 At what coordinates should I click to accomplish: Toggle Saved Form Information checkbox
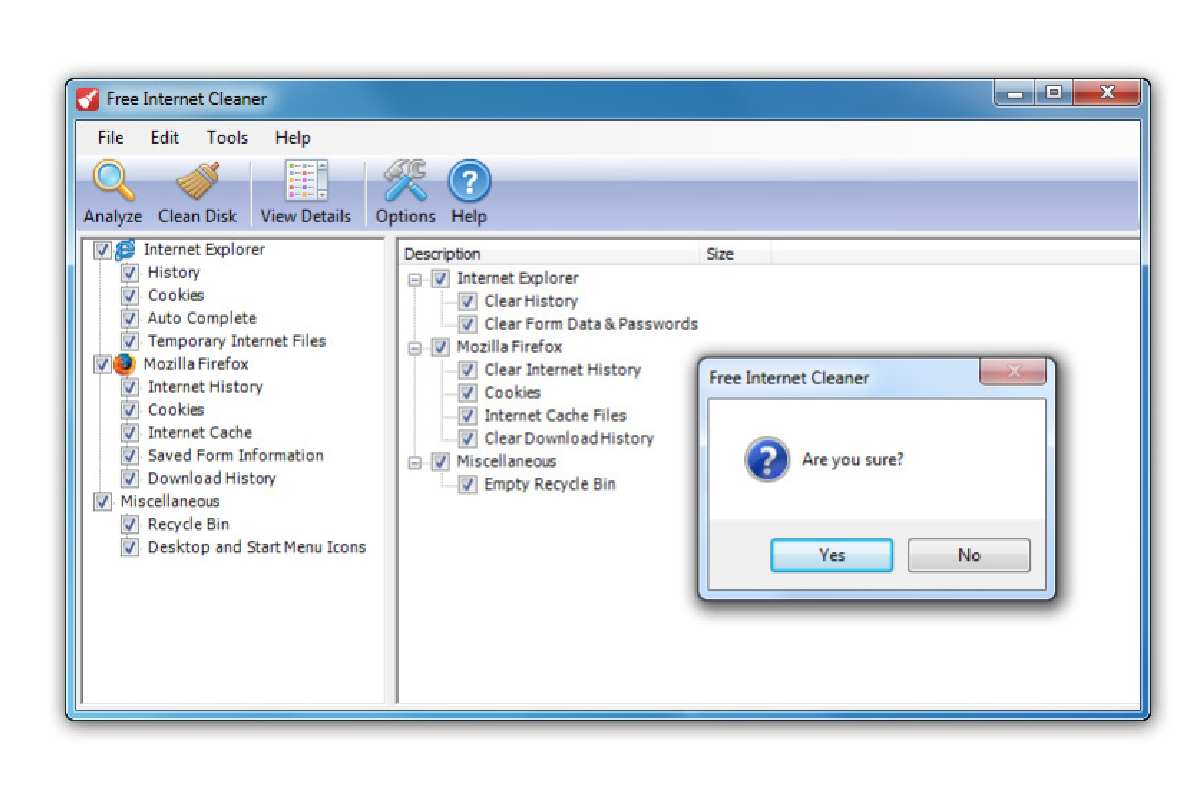pyautogui.click(x=130, y=456)
